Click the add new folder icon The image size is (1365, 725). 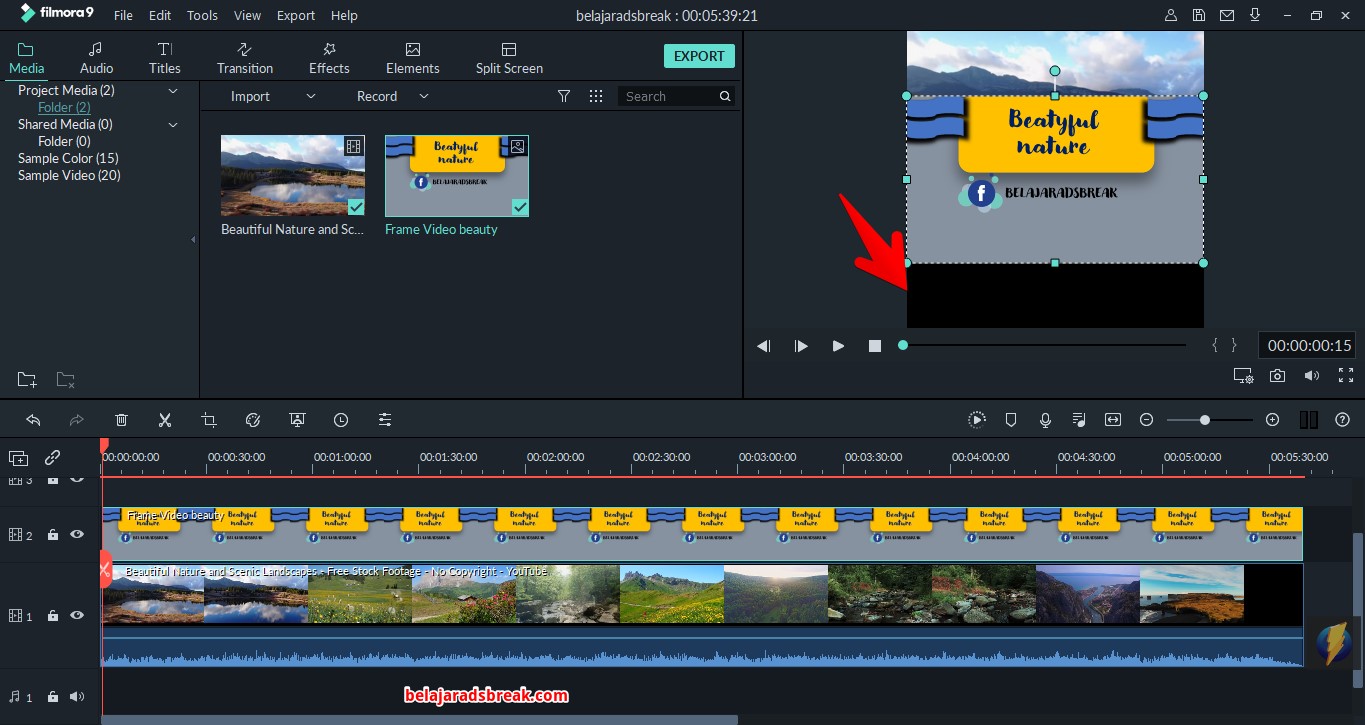pyautogui.click(x=27, y=380)
